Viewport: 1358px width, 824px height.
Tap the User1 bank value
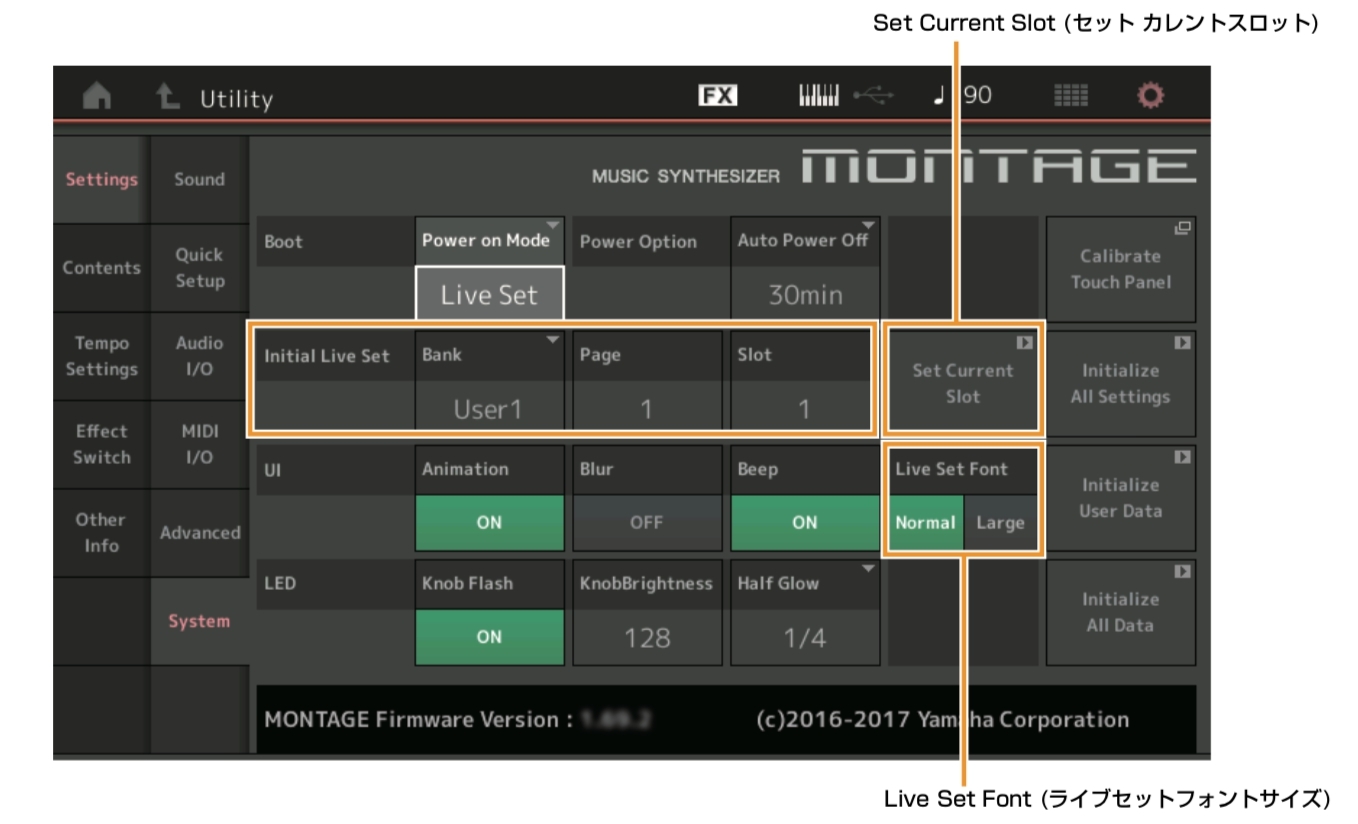(x=490, y=408)
